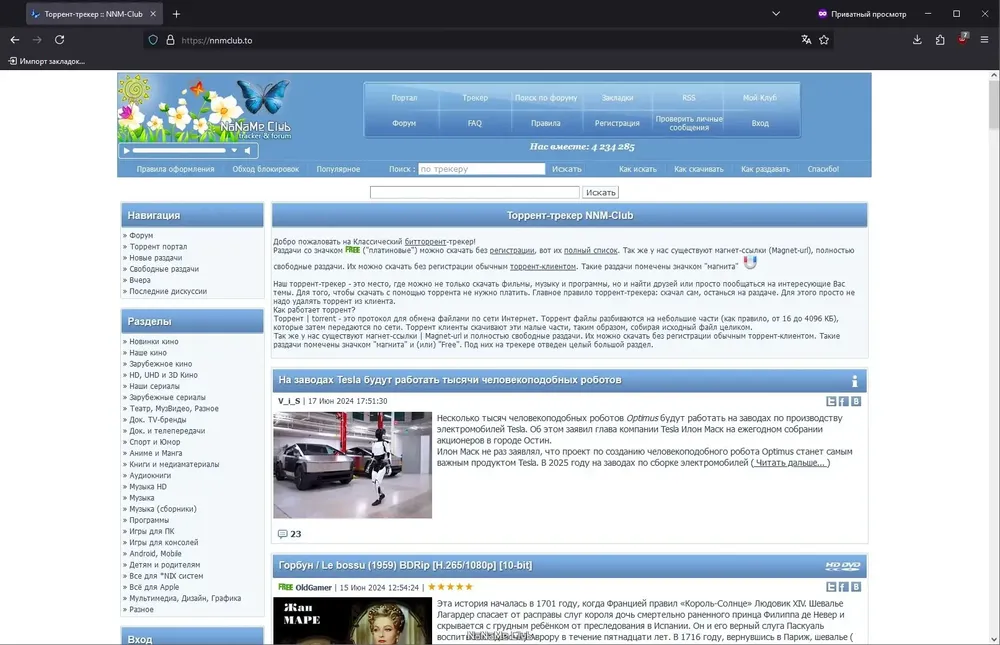Viewport: 1000px width, 645px height.
Task: Open the comments icon showing 23
Action: (283, 534)
